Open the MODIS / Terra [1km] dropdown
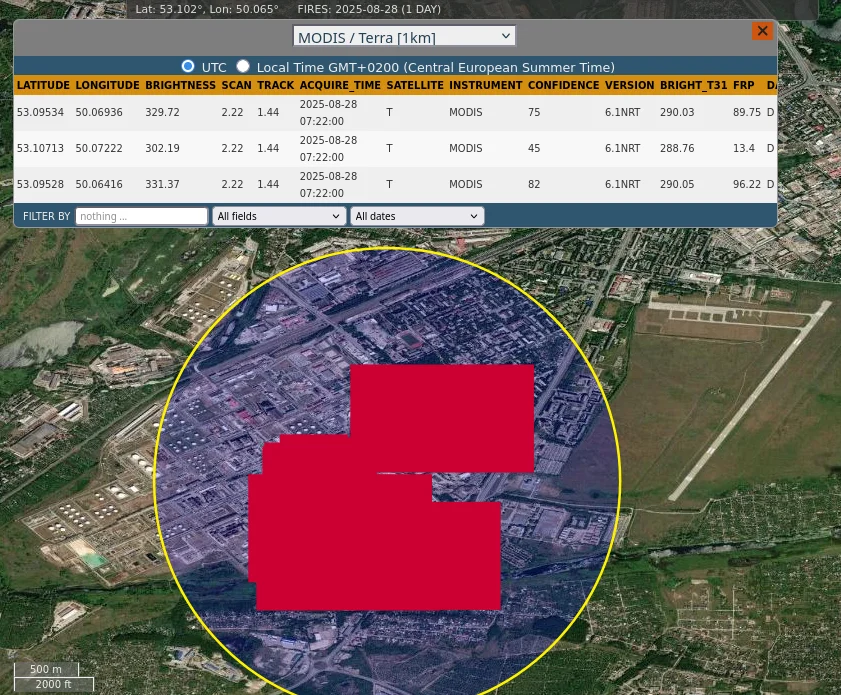 [x=404, y=37]
